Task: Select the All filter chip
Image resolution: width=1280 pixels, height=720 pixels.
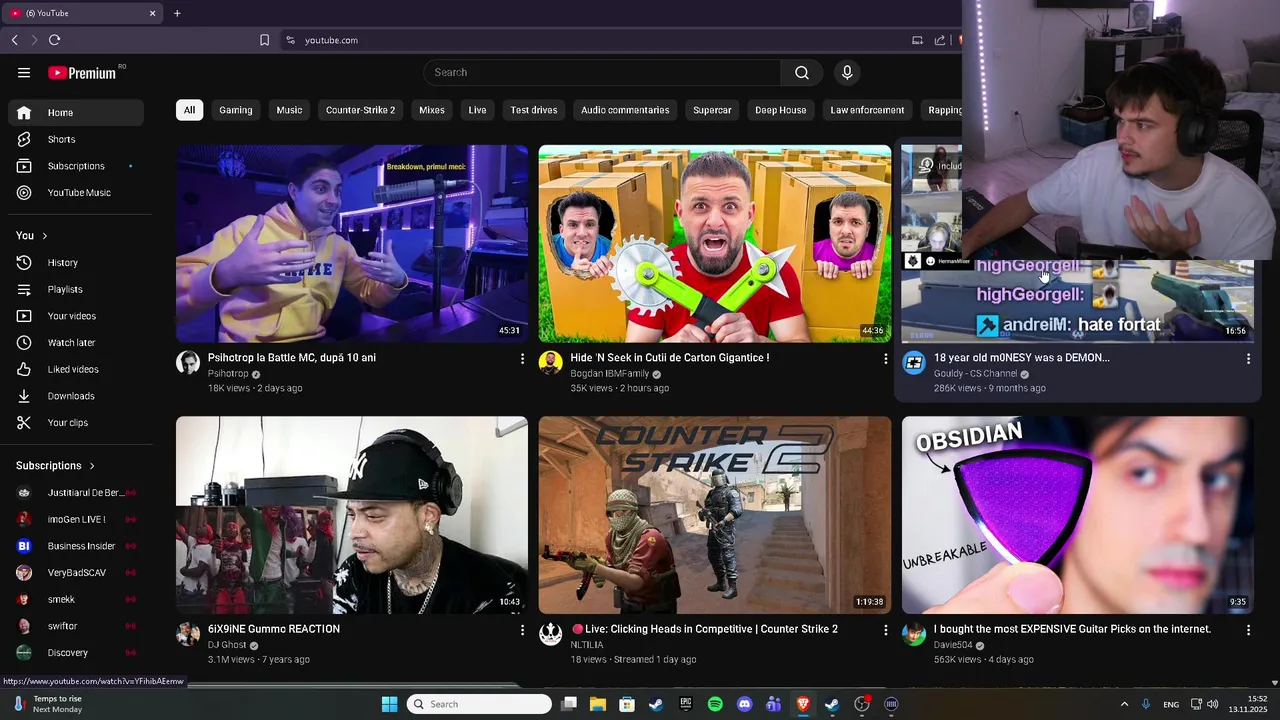Action: 189,110
